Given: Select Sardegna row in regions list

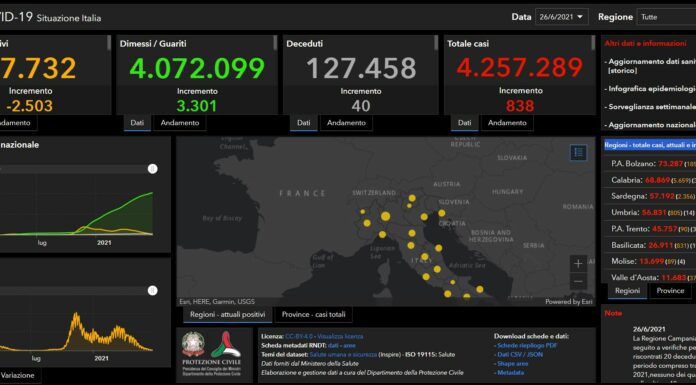Looking at the screenshot, I should point(651,196).
